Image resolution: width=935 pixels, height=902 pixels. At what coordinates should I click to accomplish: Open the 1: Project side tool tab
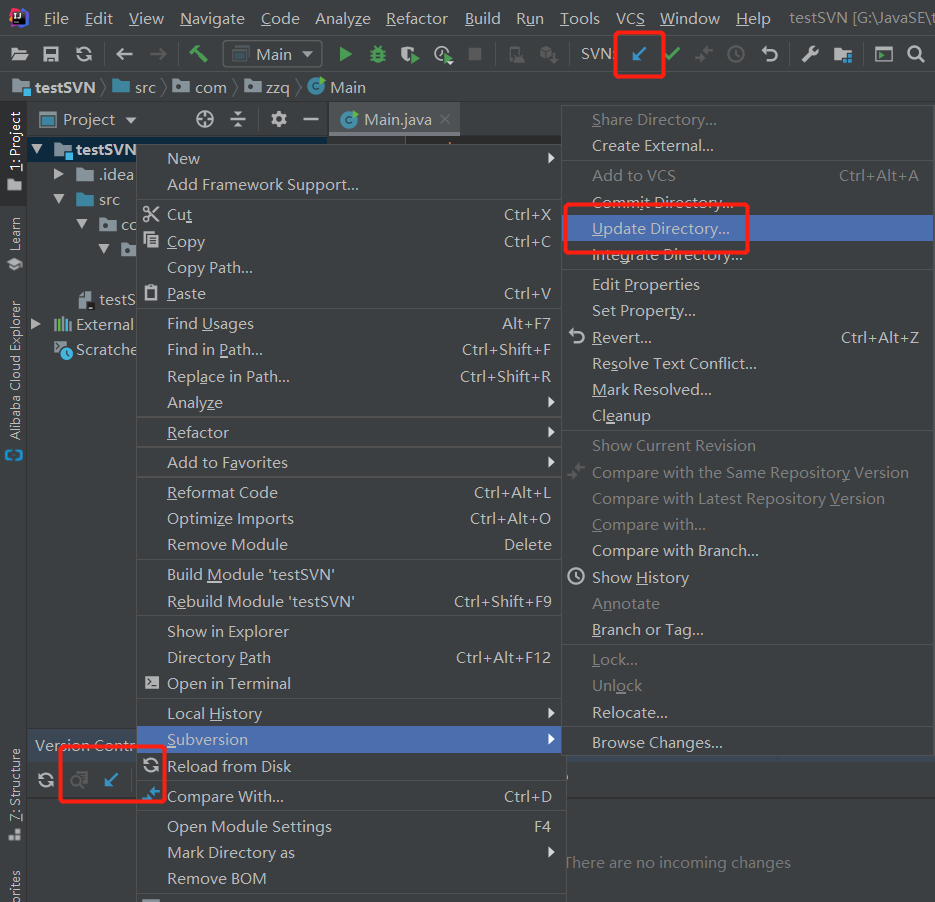point(14,151)
